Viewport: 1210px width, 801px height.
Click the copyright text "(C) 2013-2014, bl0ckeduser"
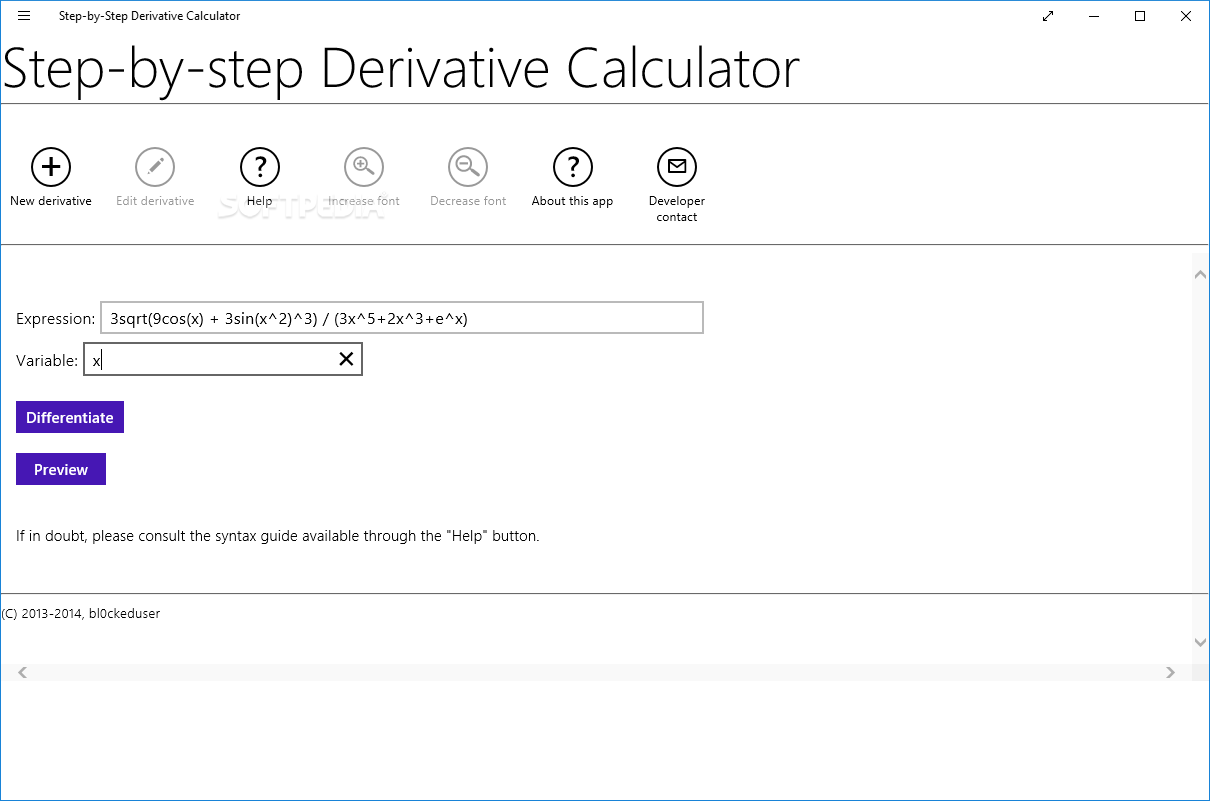click(x=81, y=614)
